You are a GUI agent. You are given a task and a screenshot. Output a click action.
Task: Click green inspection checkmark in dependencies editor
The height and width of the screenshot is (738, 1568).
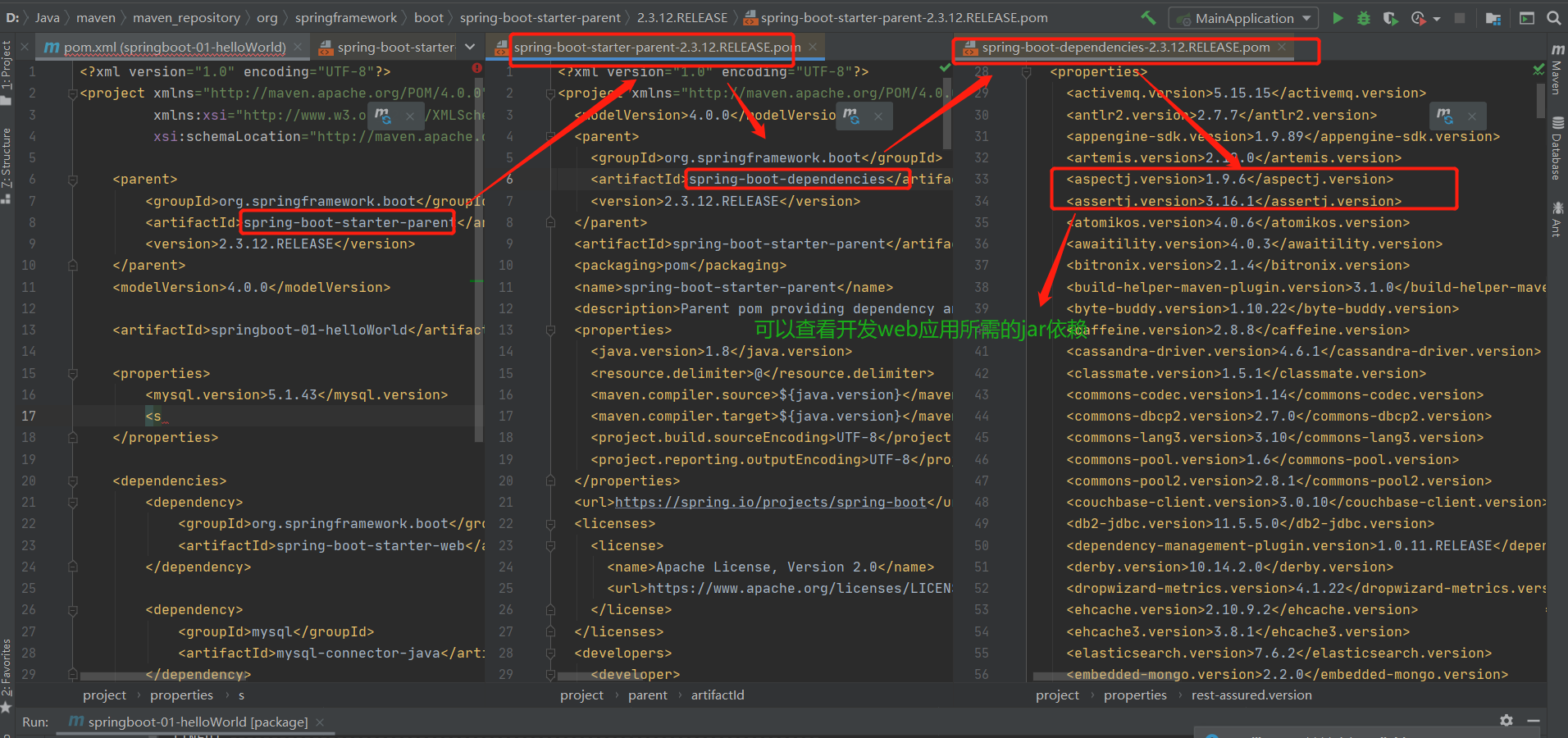pyautogui.click(x=1538, y=71)
